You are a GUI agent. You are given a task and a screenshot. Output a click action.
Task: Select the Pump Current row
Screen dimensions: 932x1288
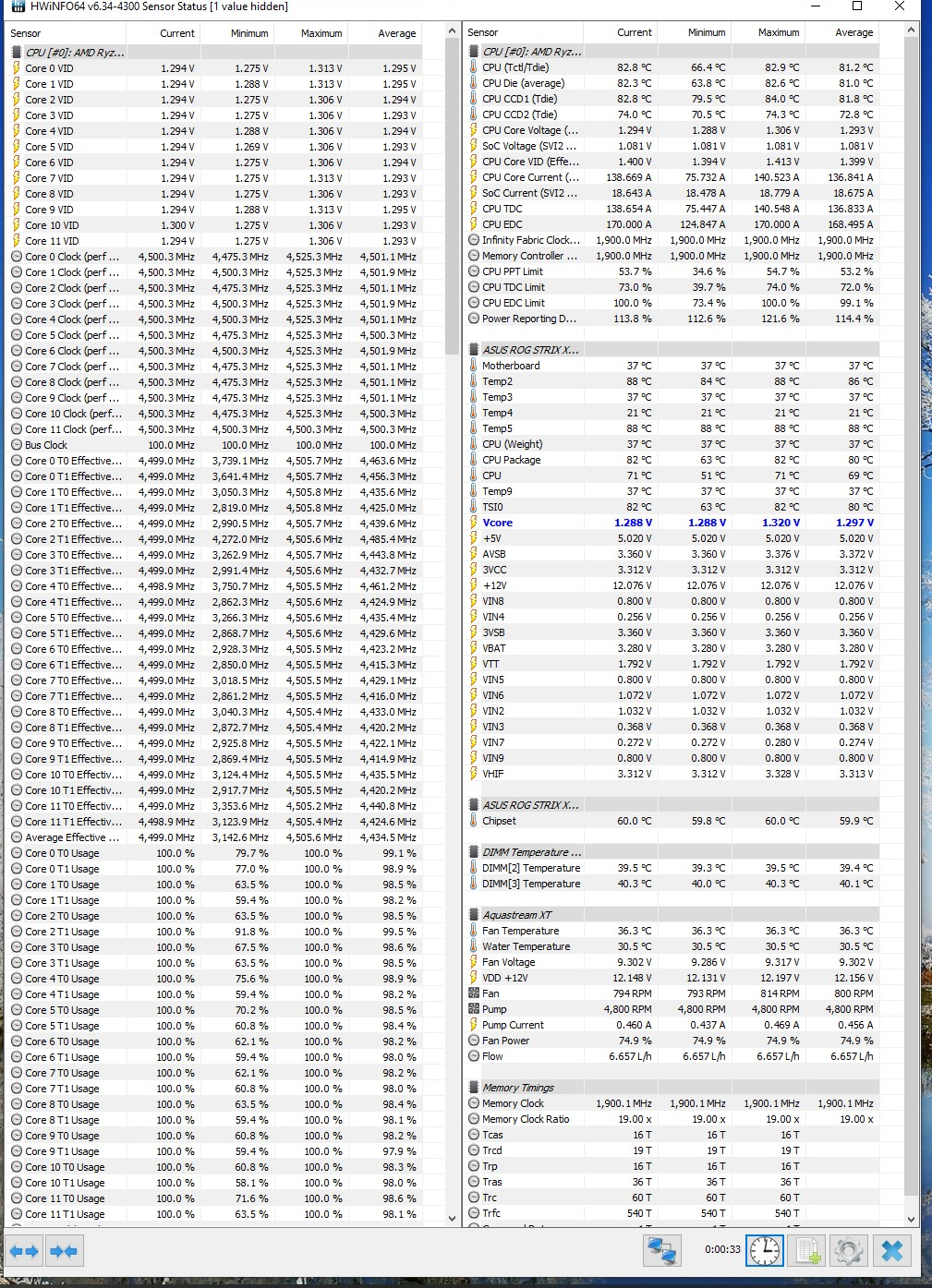[x=672, y=1025]
